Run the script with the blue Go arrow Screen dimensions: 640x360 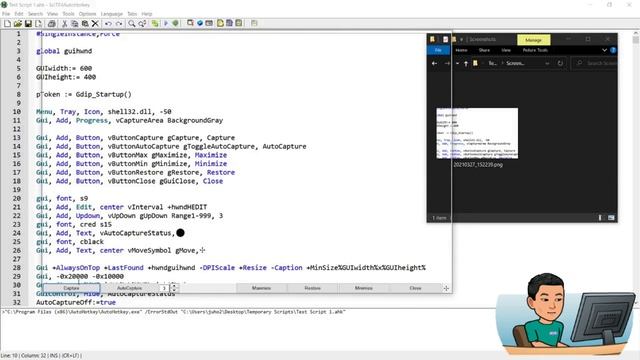(x=166, y=24)
